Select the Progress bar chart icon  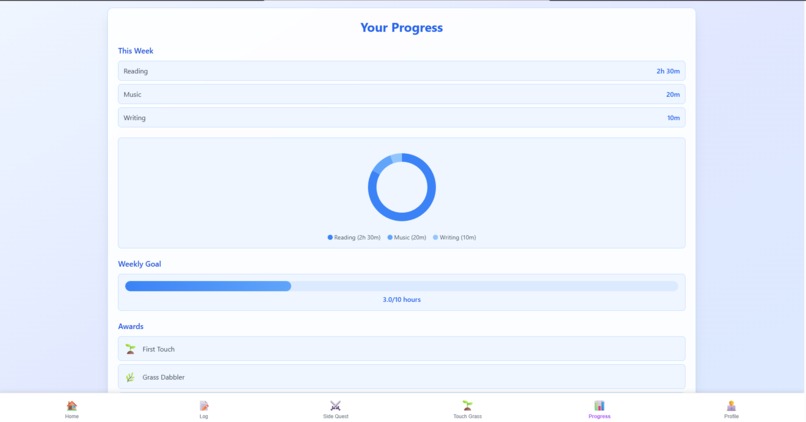599,406
